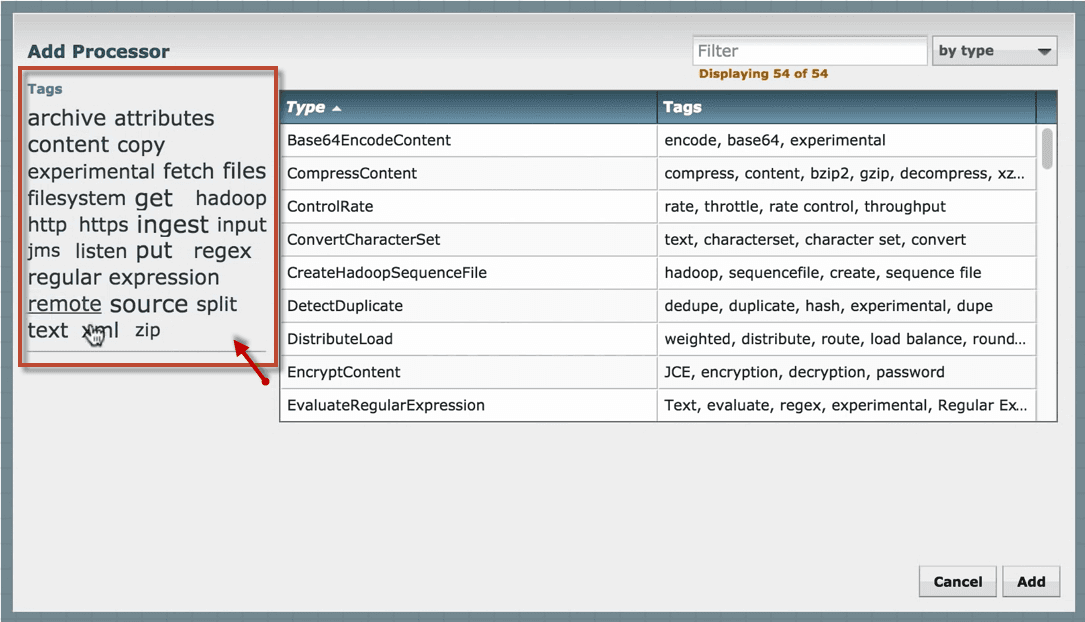Pick the ConvertCharacterSet processor
This screenshot has width=1085, height=622.
(x=363, y=240)
